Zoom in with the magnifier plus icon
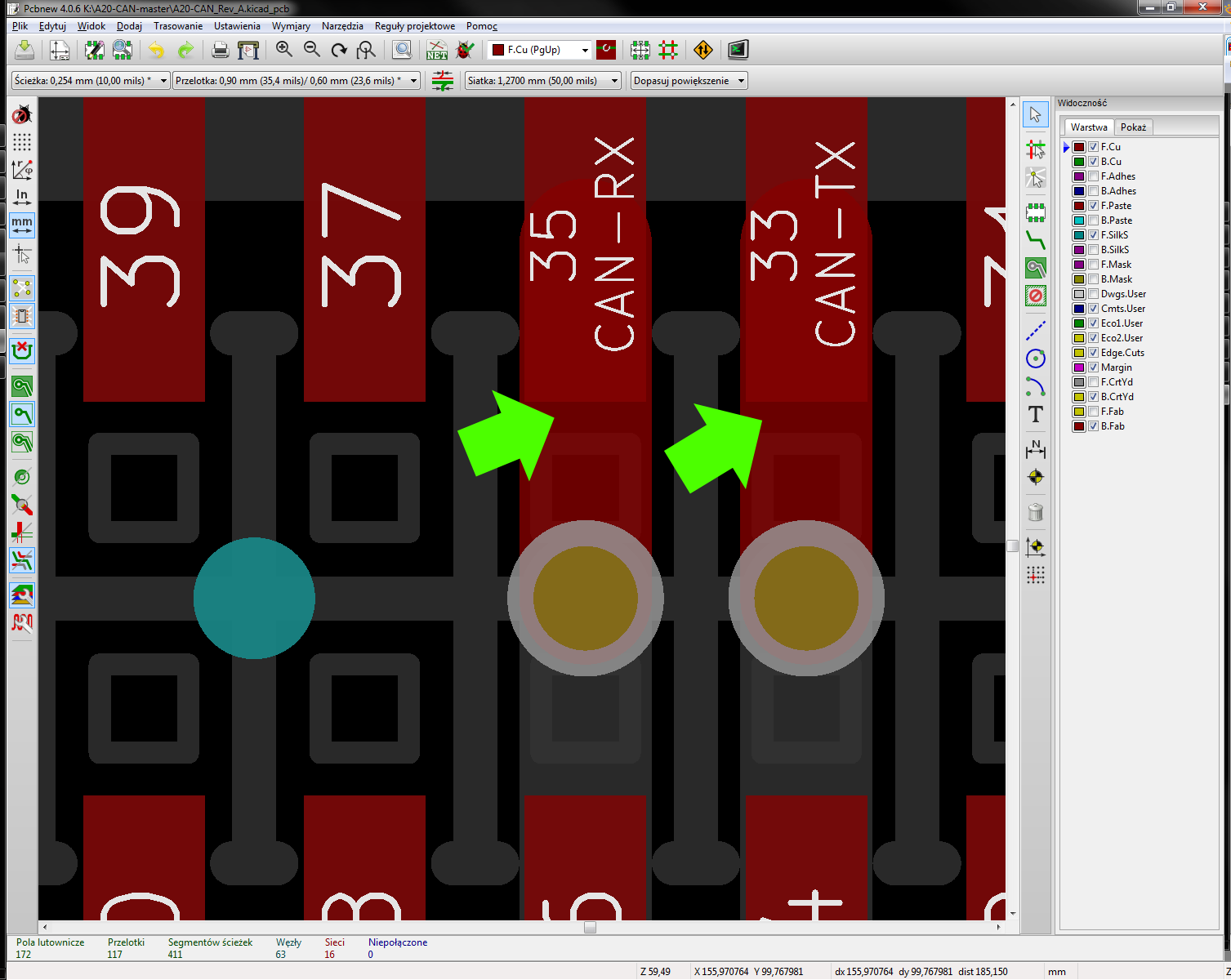Viewport: 1231px width, 980px height. tap(283, 50)
